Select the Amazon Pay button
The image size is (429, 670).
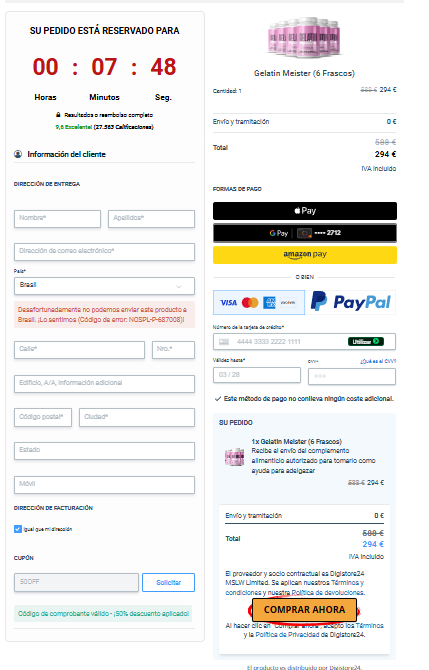coord(305,255)
